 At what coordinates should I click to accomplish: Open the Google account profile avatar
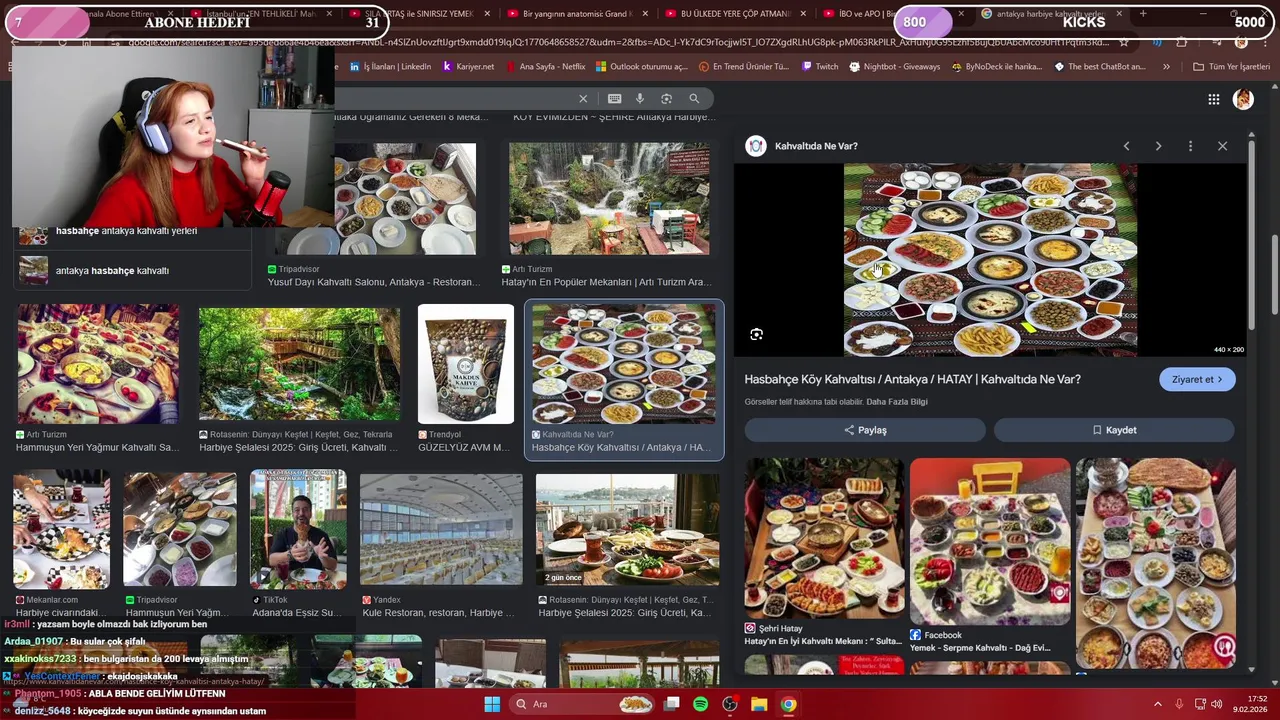click(1243, 99)
